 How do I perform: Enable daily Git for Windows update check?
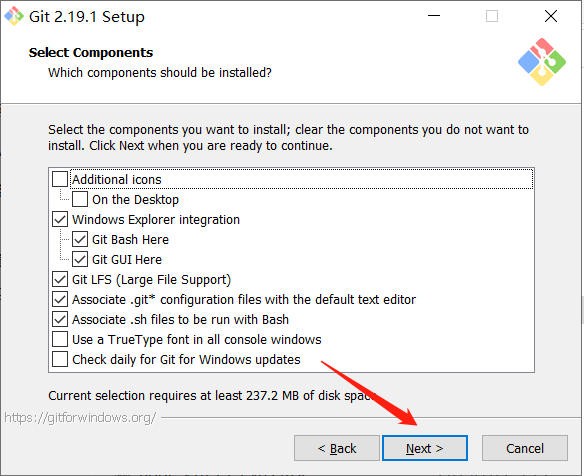(x=60, y=359)
